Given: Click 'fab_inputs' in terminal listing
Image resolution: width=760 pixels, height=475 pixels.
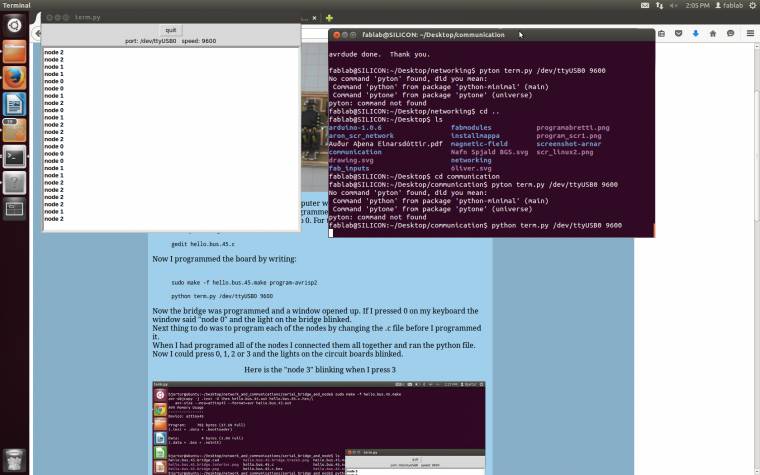Looking at the screenshot, I should tap(349, 168).
